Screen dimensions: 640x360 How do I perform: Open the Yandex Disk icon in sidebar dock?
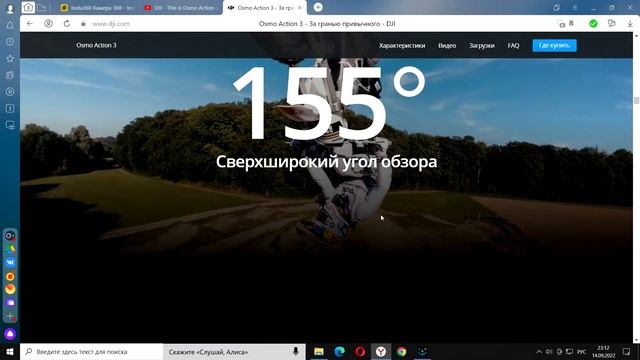(10, 249)
